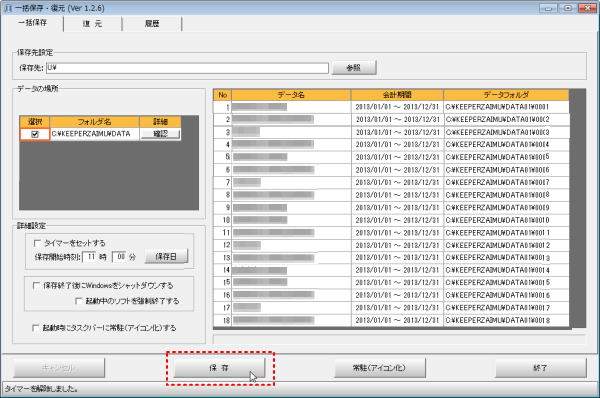The width and height of the screenshot is (600, 398).
Task: Check 起動中のソフトを強制終了する option
Action: [x=79, y=301]
